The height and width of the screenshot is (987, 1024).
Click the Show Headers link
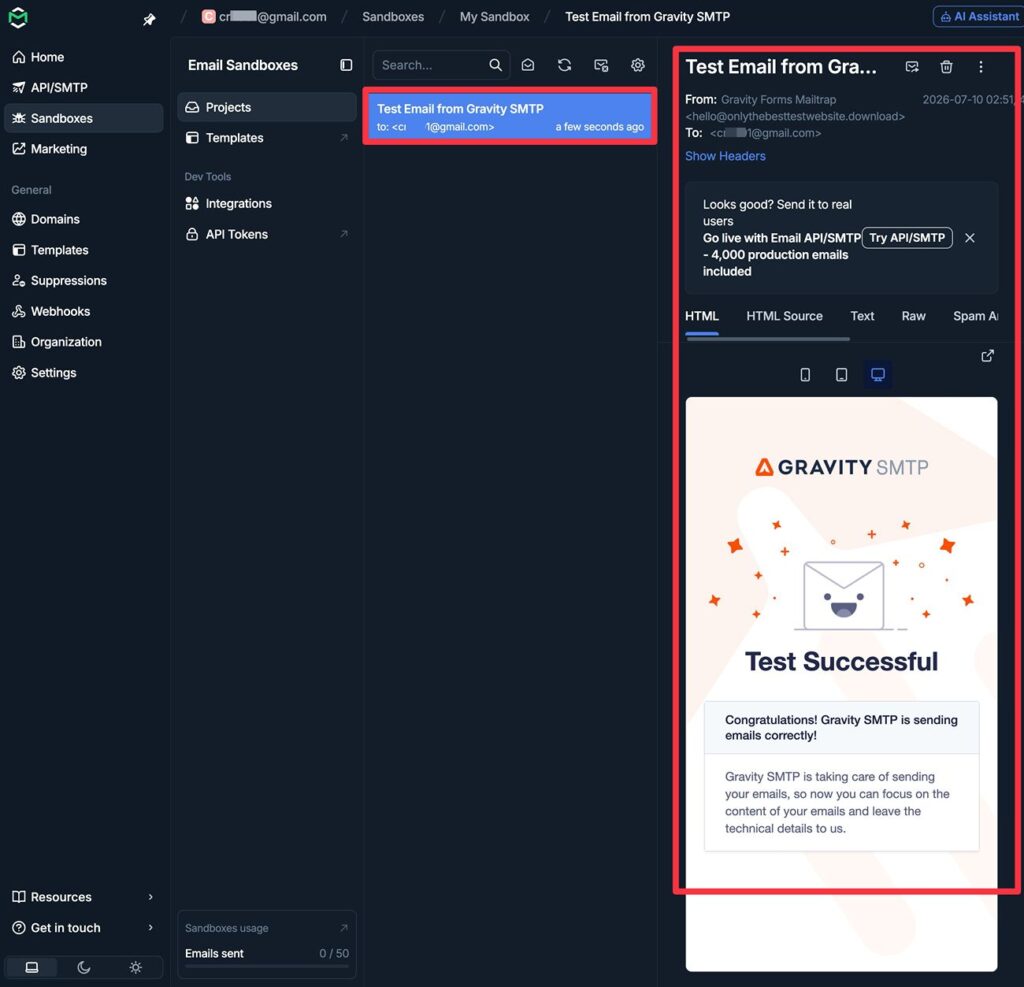click(x=725, y=156)
